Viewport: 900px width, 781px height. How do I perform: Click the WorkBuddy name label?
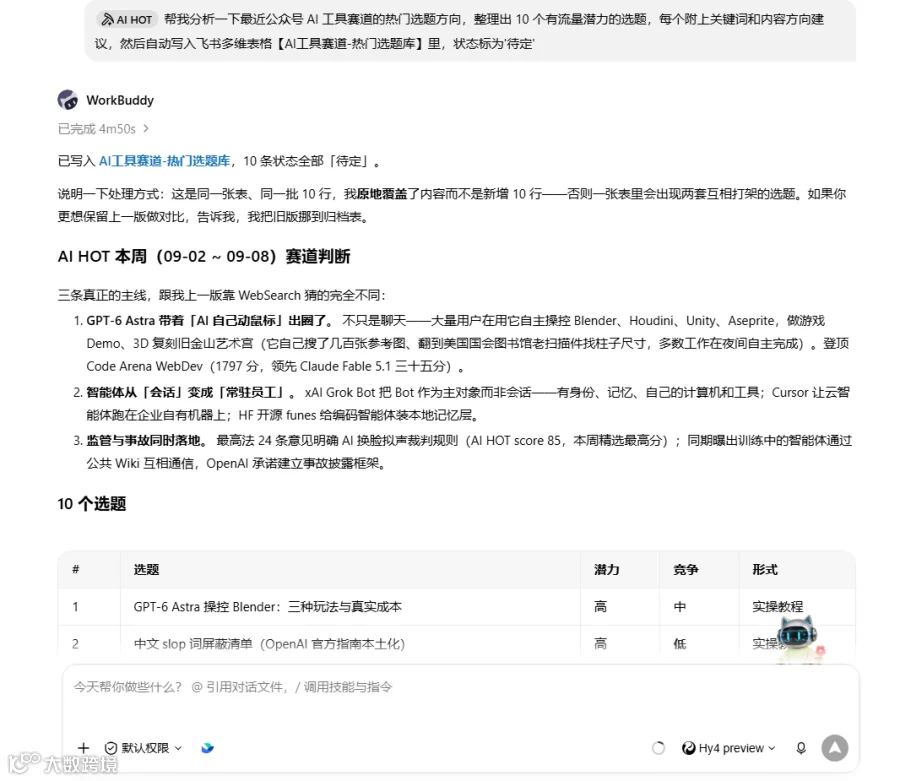(x=120, y=100)
